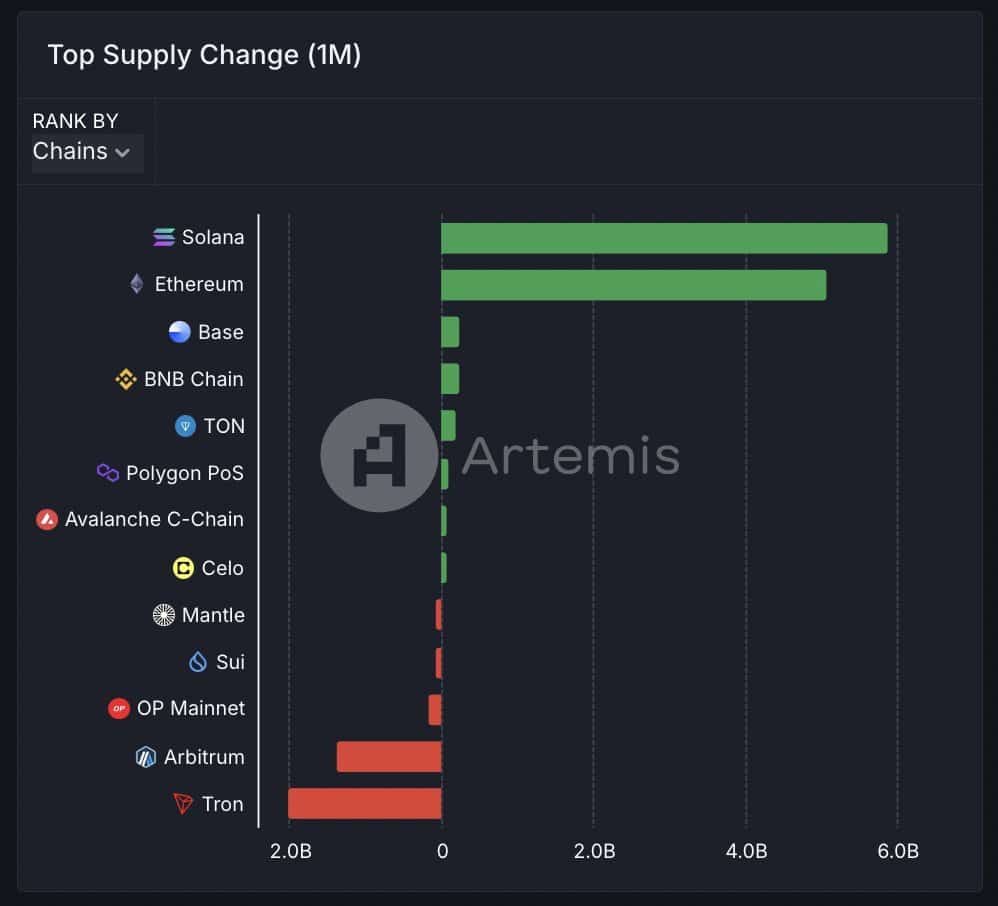Click the green Solana supply bar

pyautogui.click(x=664, y=238)
